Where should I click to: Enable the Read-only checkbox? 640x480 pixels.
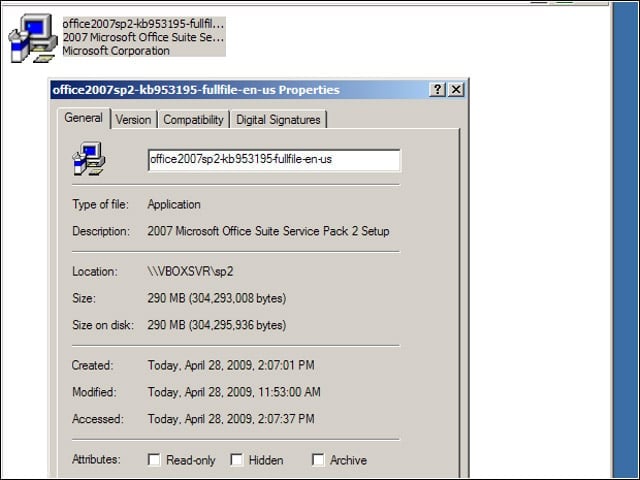(154, 460)
